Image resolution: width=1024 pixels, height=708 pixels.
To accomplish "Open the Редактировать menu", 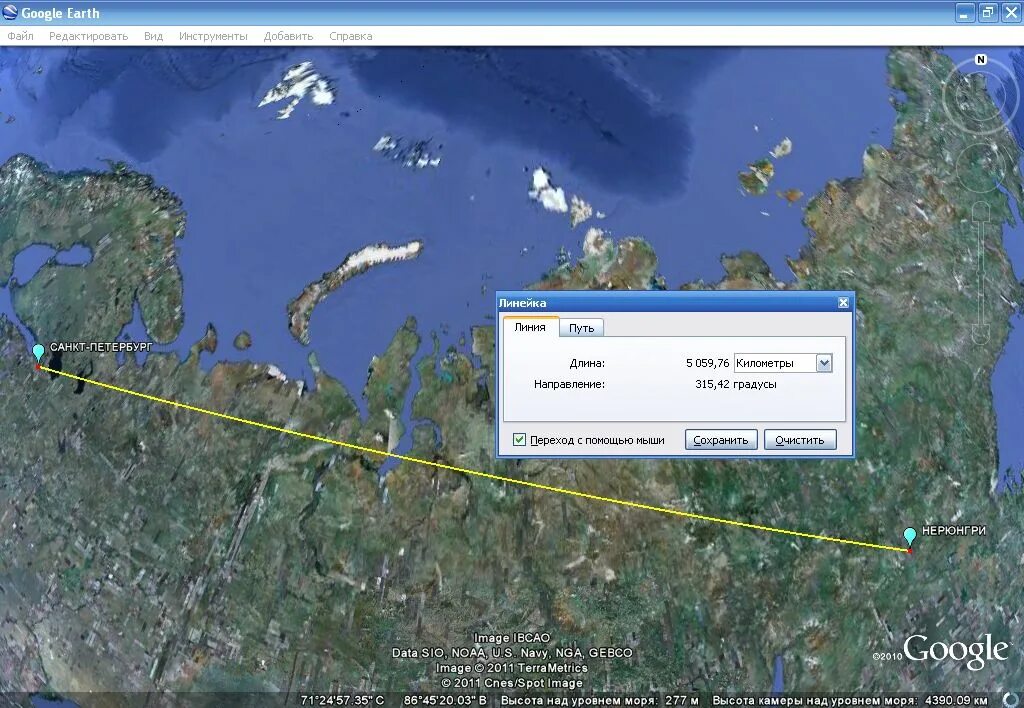I will pyautogui.click(x=88, y=36).
